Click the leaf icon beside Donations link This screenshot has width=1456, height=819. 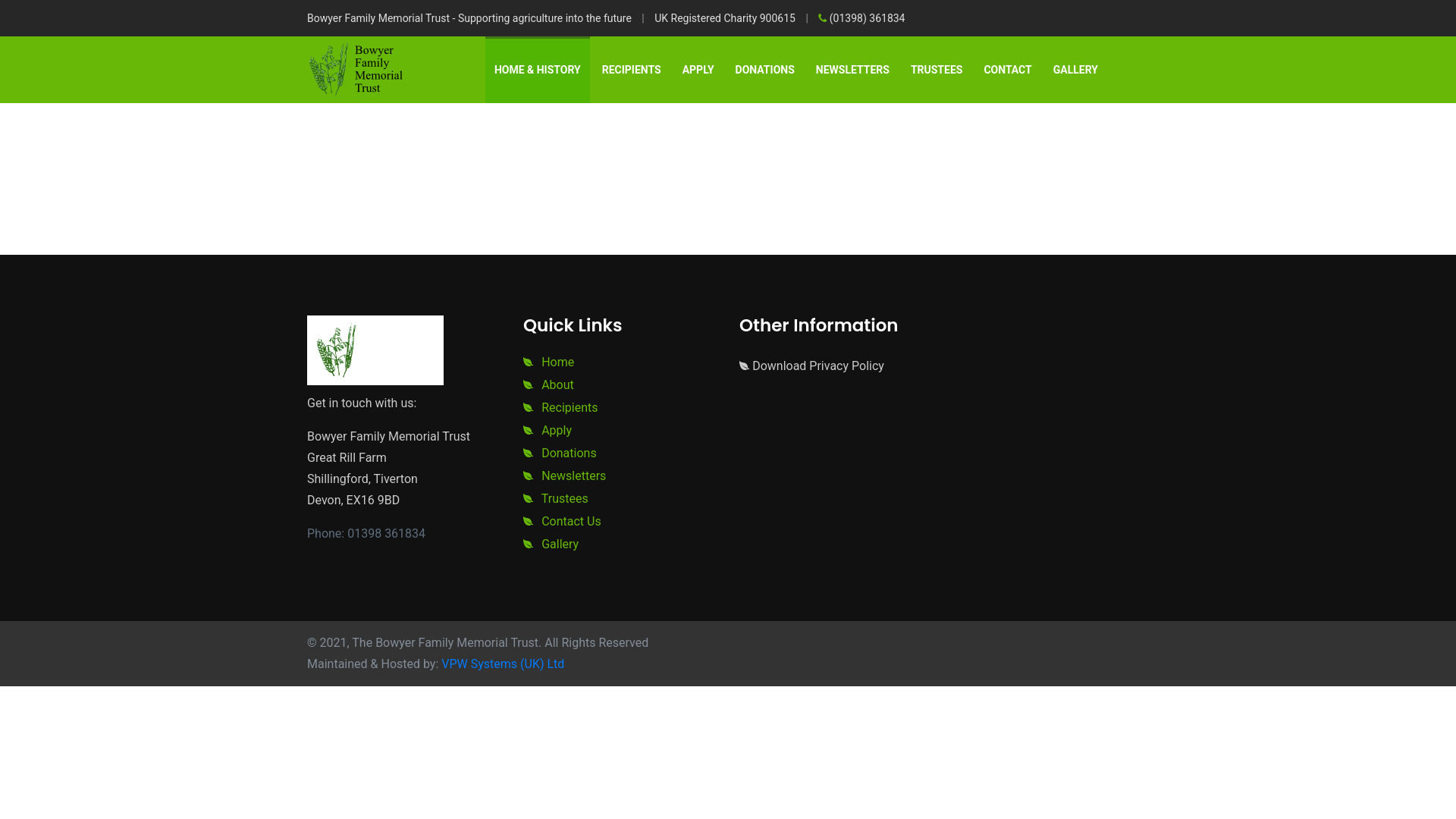[x=528, y=453]
